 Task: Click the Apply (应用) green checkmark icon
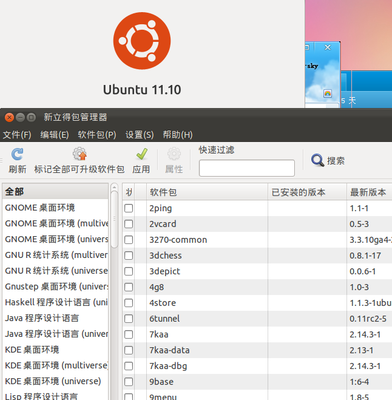[142, 154]
